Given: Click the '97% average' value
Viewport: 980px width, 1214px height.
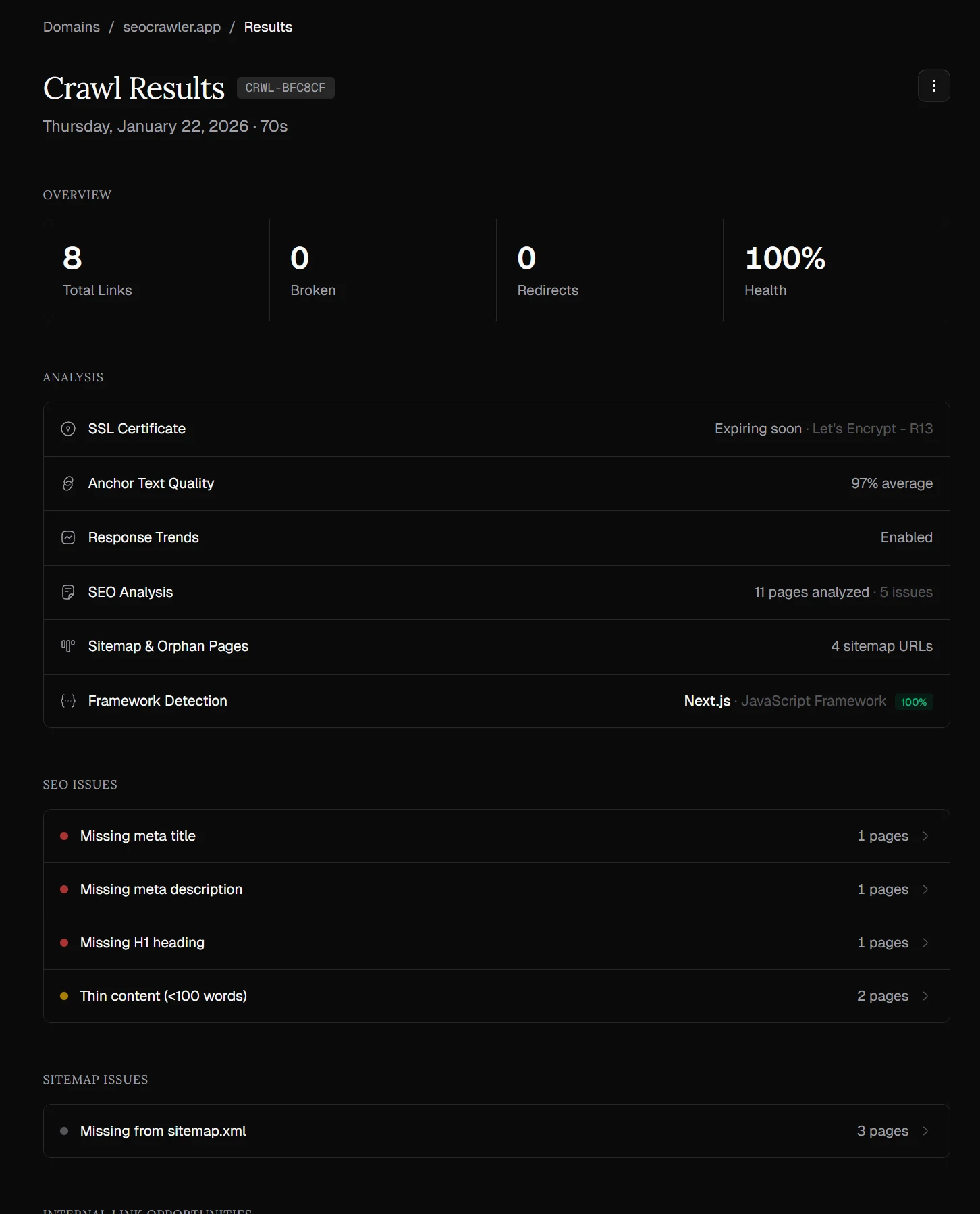Looking at the screenshot, I should pyautogui.click(x=892, y=483).
